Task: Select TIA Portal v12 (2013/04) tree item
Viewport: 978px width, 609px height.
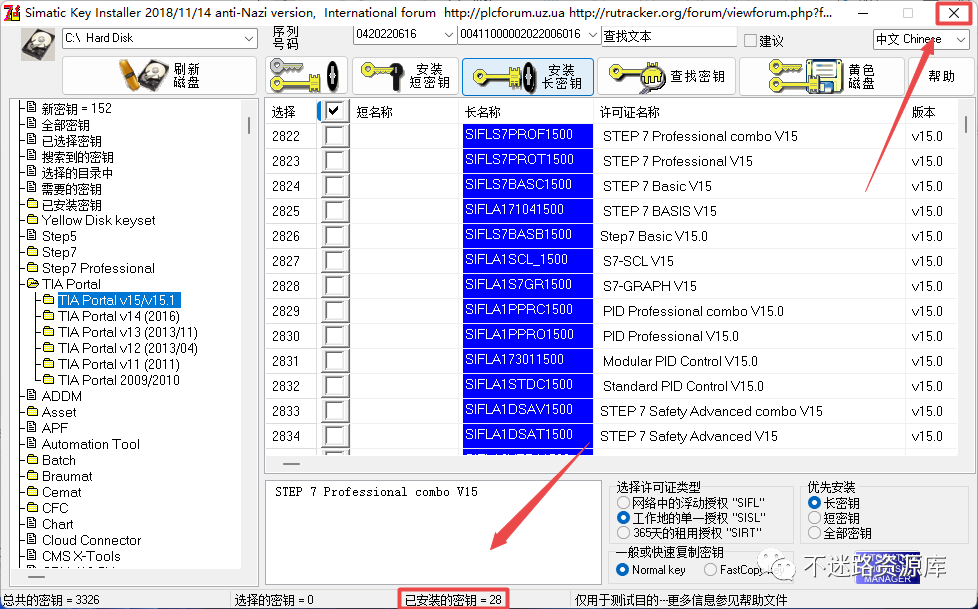Action: pyautogui.click(x=128, y=348)
